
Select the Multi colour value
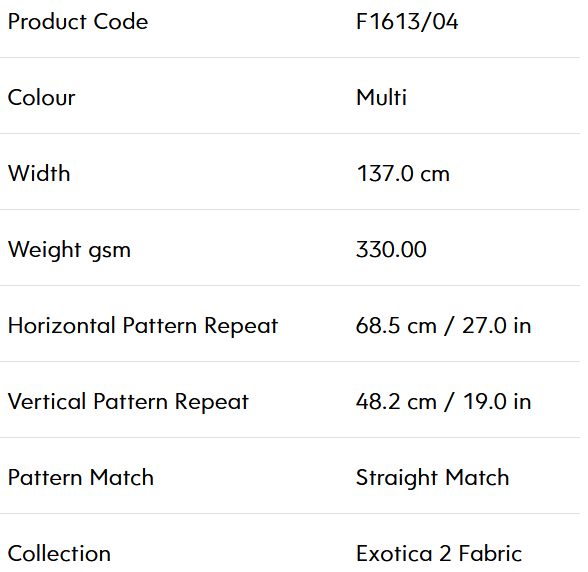click(x=381, y=98)
